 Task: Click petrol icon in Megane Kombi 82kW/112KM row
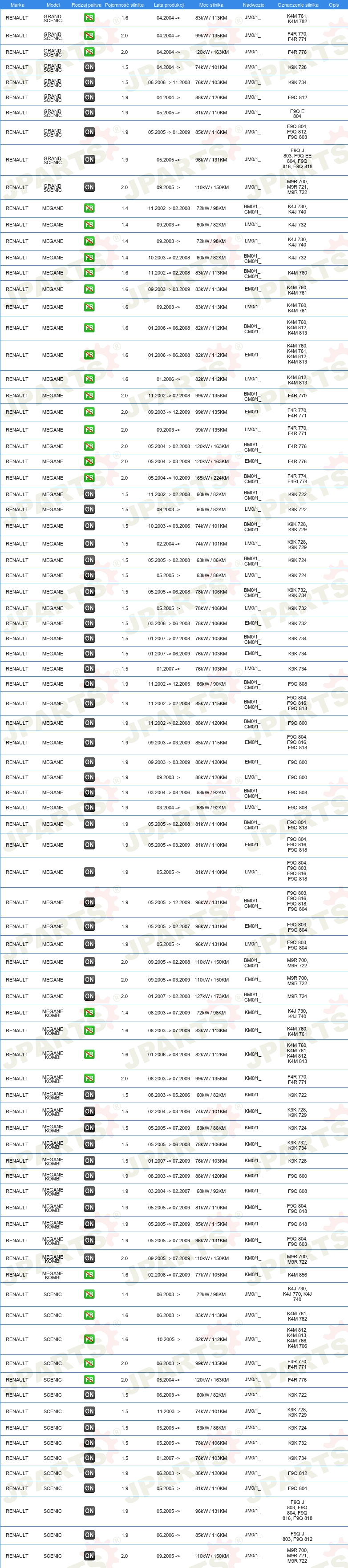(89, 1054)
